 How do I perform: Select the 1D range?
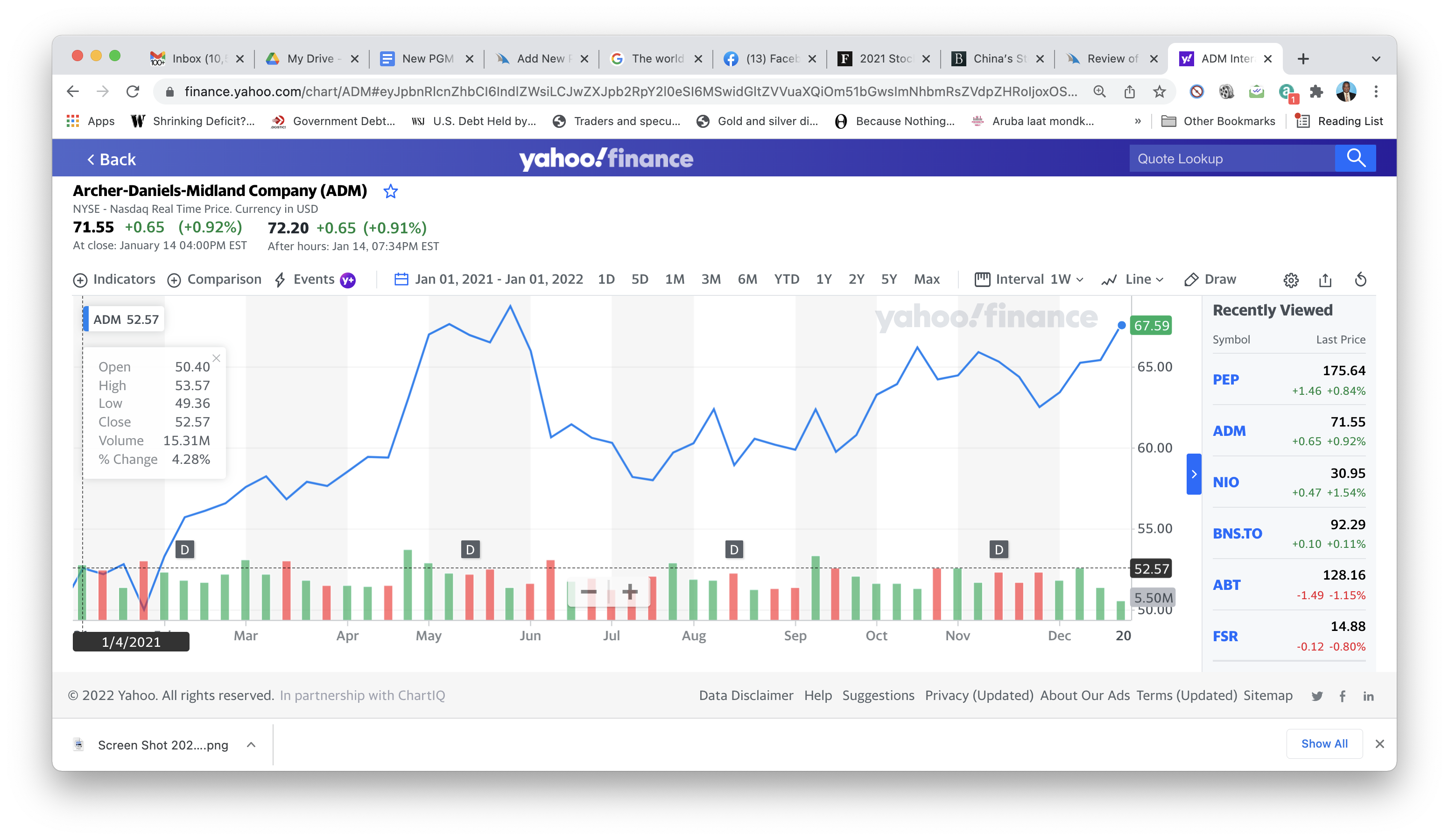[x=606, y=280]
